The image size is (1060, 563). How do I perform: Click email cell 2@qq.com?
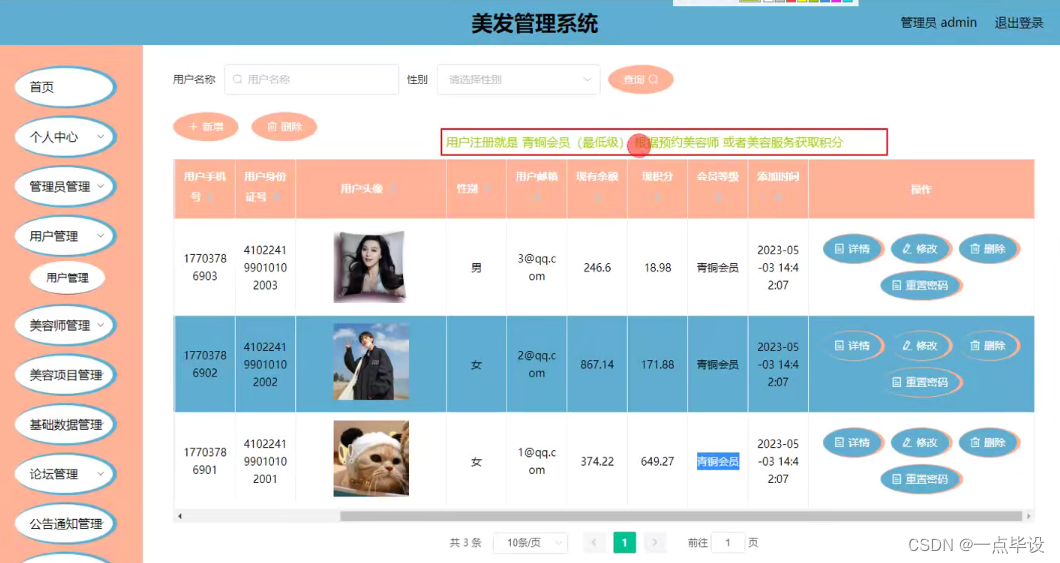[x=537, y=364]
